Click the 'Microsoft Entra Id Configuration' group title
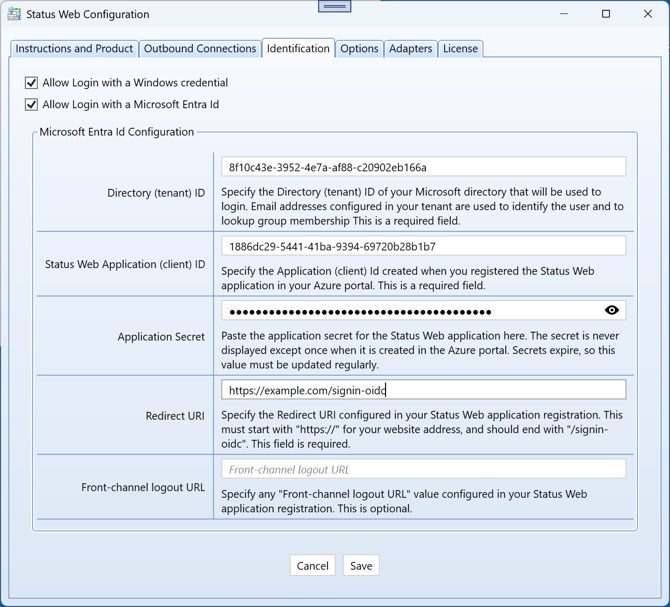This screenshot has width=670, height=607. 116,132
